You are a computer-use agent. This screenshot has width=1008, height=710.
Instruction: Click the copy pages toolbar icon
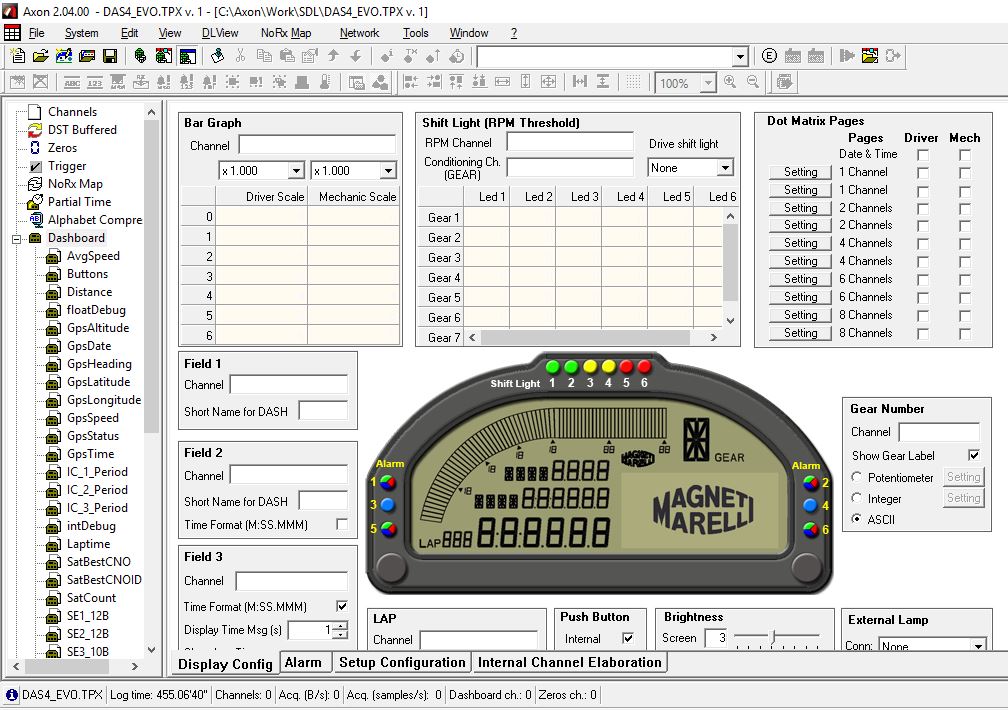pos(264,56)
